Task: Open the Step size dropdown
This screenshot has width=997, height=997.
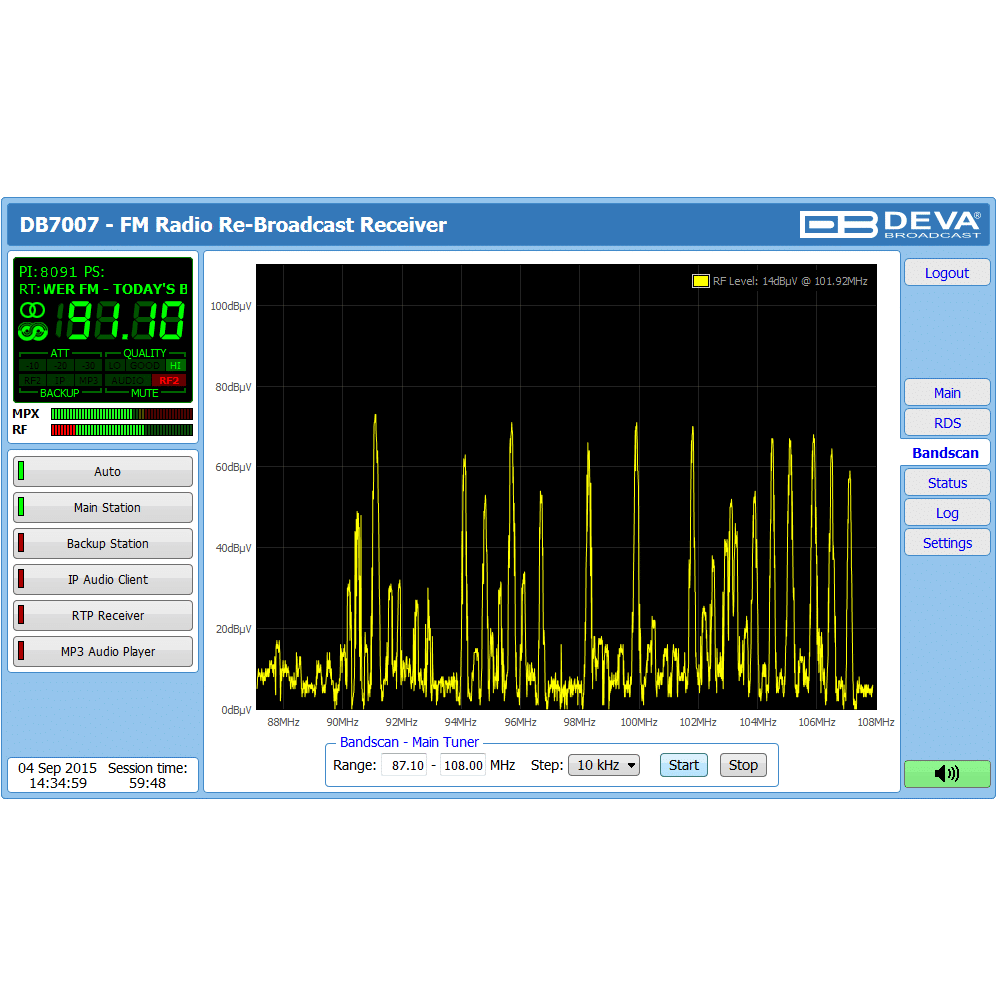Action: (603, 765)
